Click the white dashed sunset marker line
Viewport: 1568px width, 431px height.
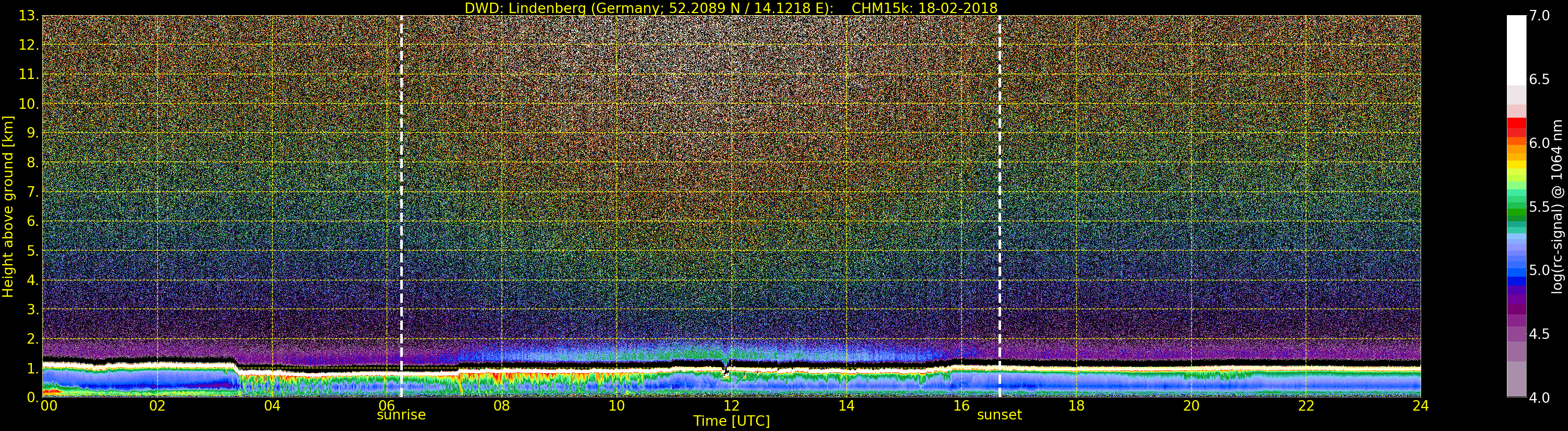(x=1000, y=183)
